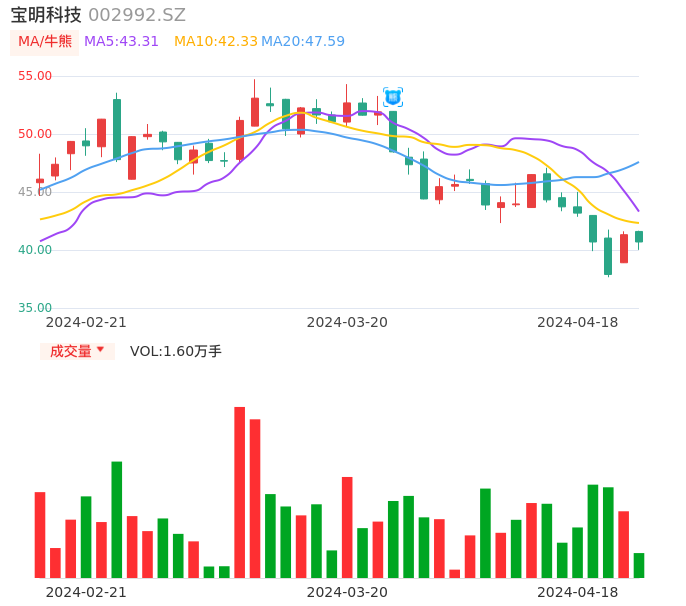The height and width of the screenshot is (606, 686).
Task: Click the 55.00 price axis label
Action: point(35,76)
